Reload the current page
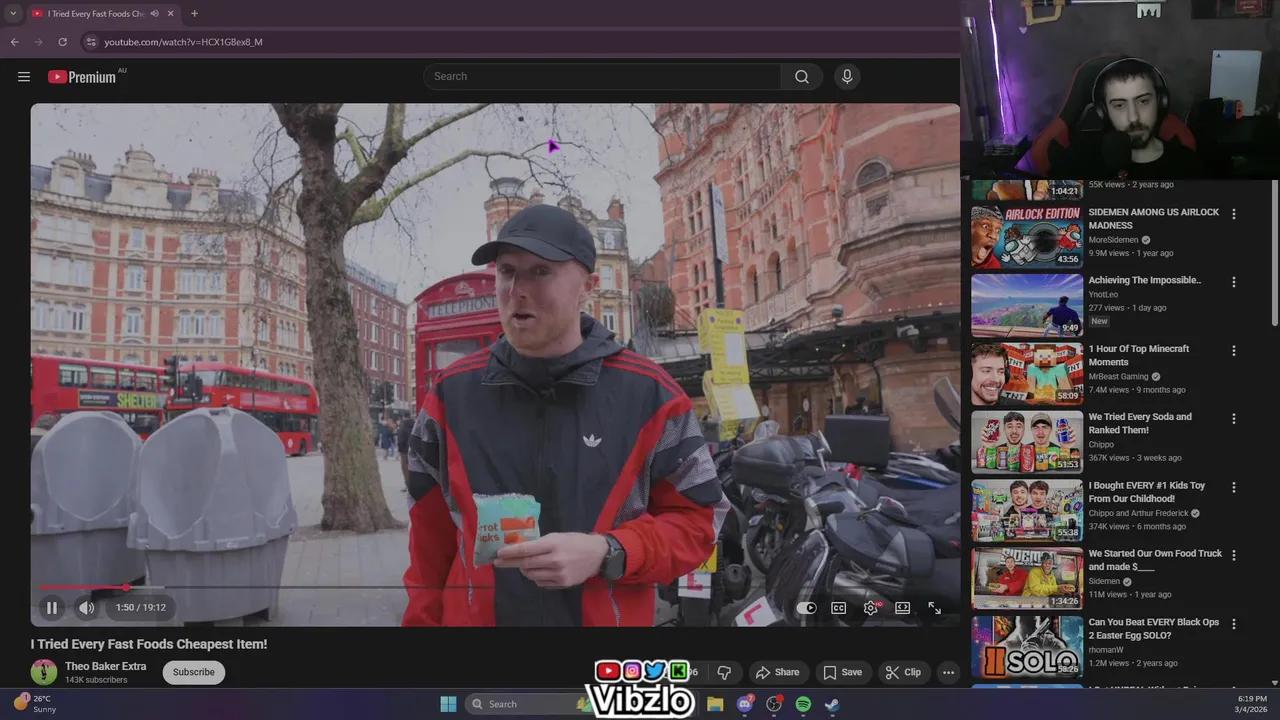Viewport: 1280px width, 720px height. [62, 42]
